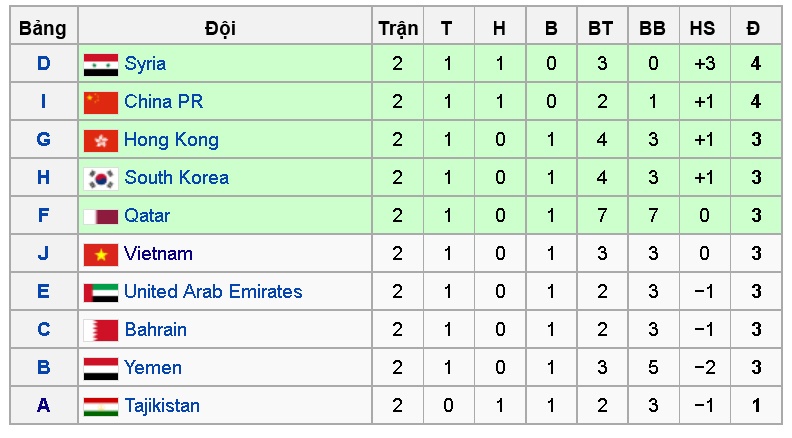Click the Qatar flag icon
Screen dimensions: 792x438
pos(101,216)
